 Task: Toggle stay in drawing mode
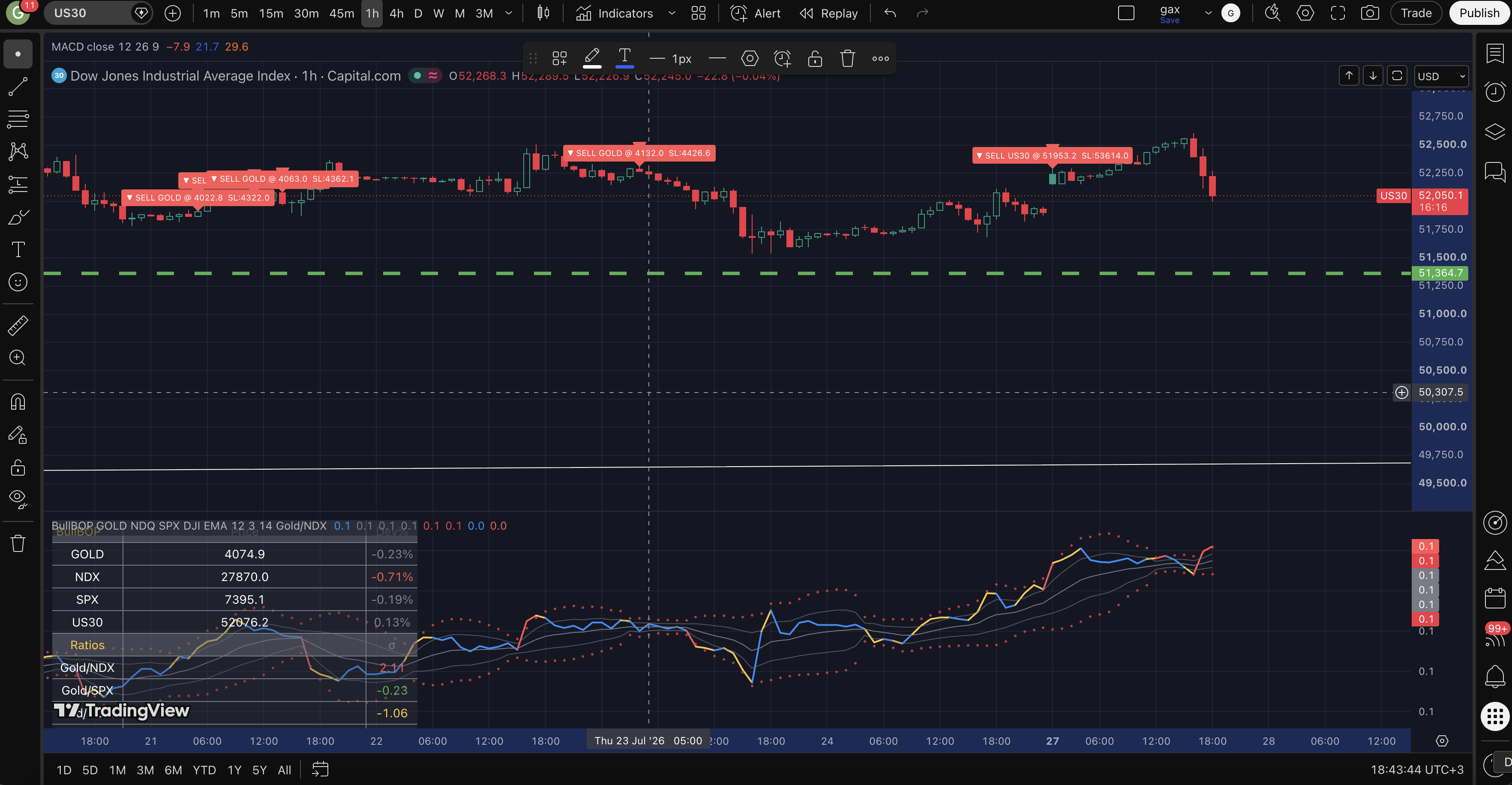click(x=18, y=435)
